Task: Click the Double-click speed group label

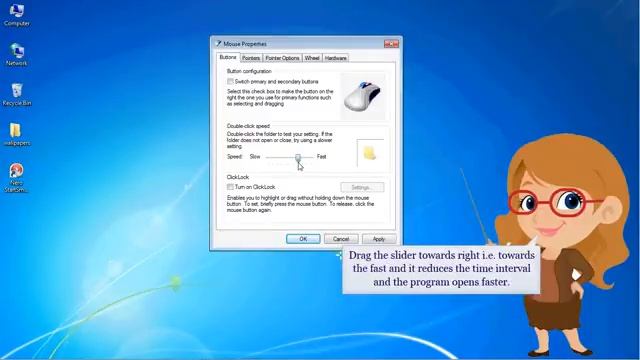Action: click(248, 126)
